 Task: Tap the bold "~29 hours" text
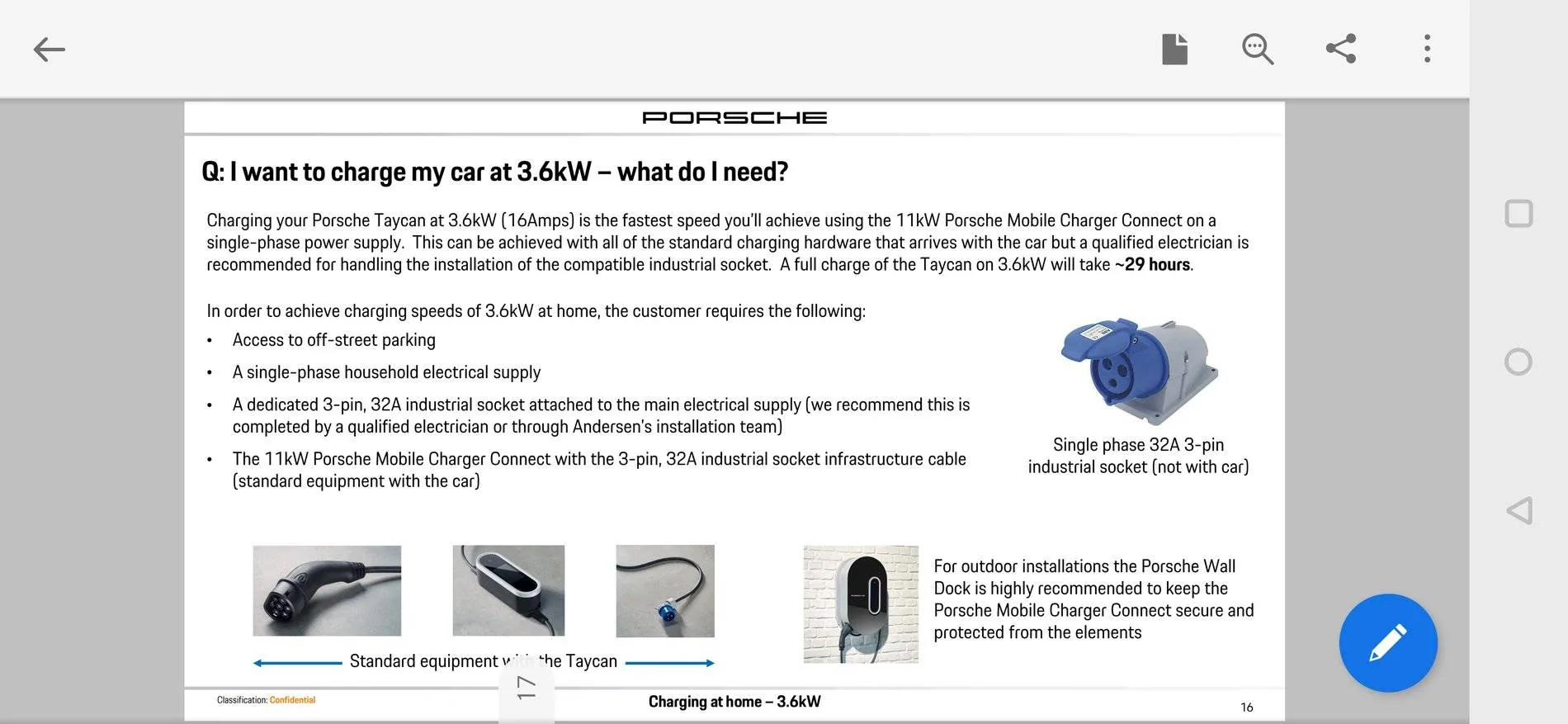coord(1152,265)
